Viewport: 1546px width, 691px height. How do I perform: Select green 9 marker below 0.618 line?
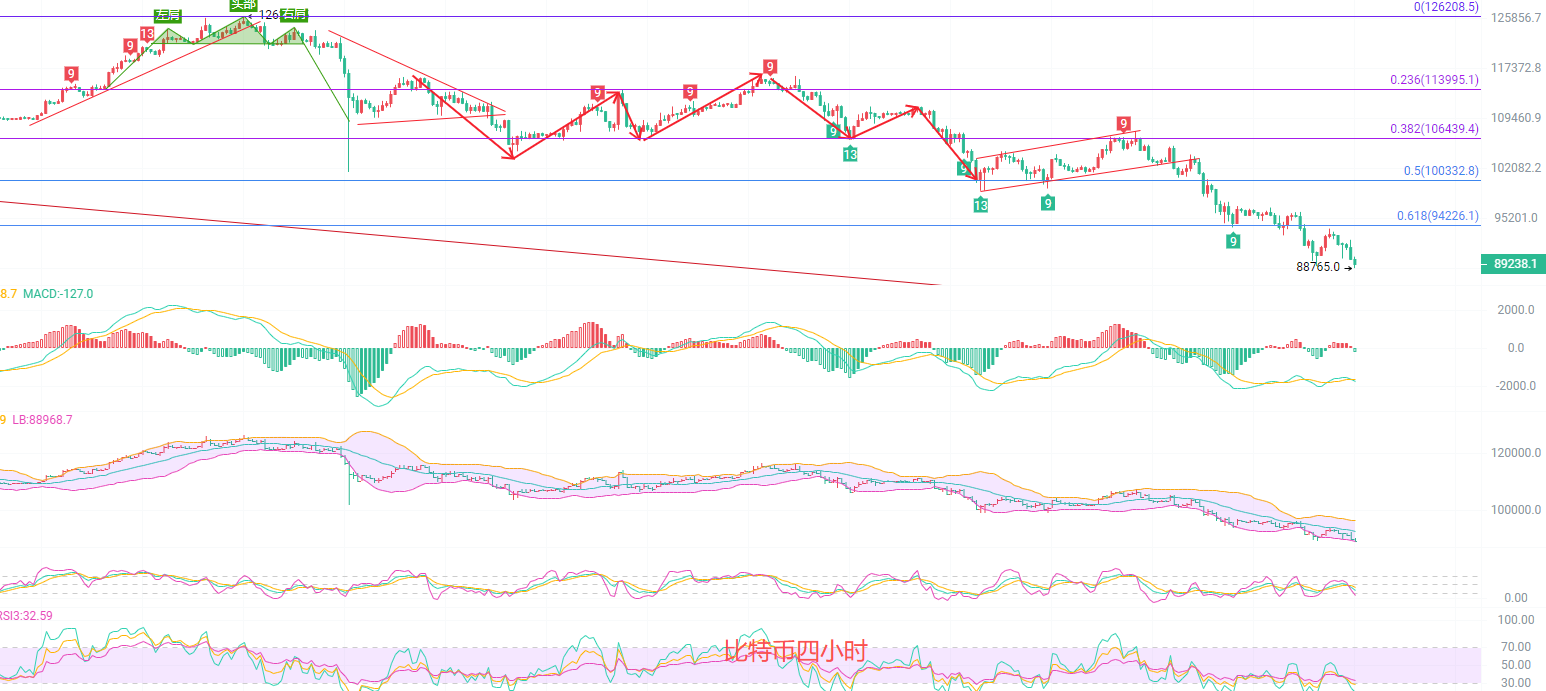pyautogui.click(x=1234, y=240)
